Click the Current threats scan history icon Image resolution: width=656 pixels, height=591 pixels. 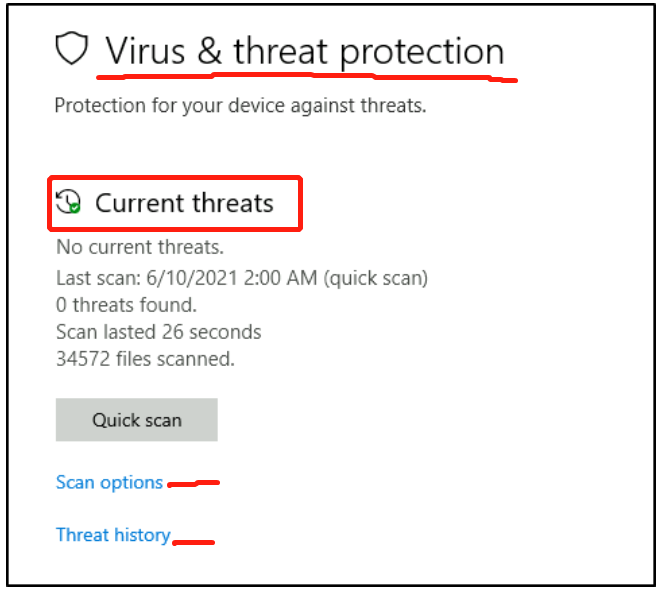click(x=68, y=203)
